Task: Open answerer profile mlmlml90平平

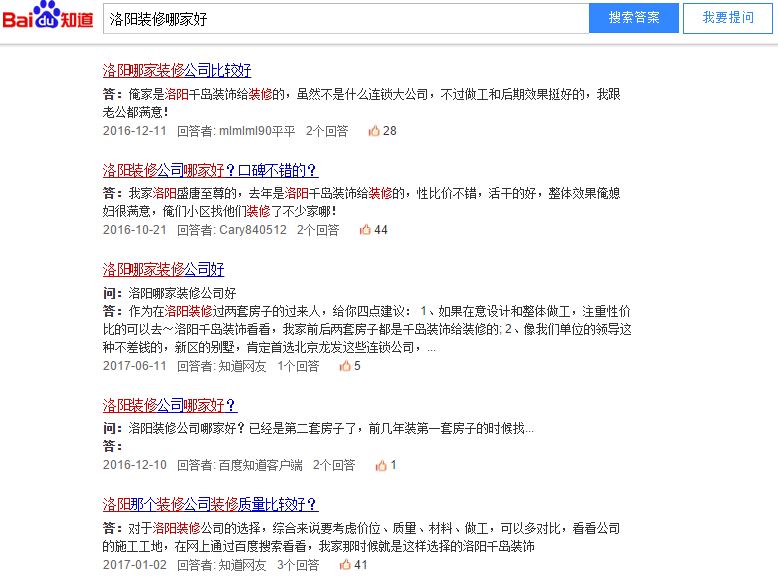Action: (257, 131)
